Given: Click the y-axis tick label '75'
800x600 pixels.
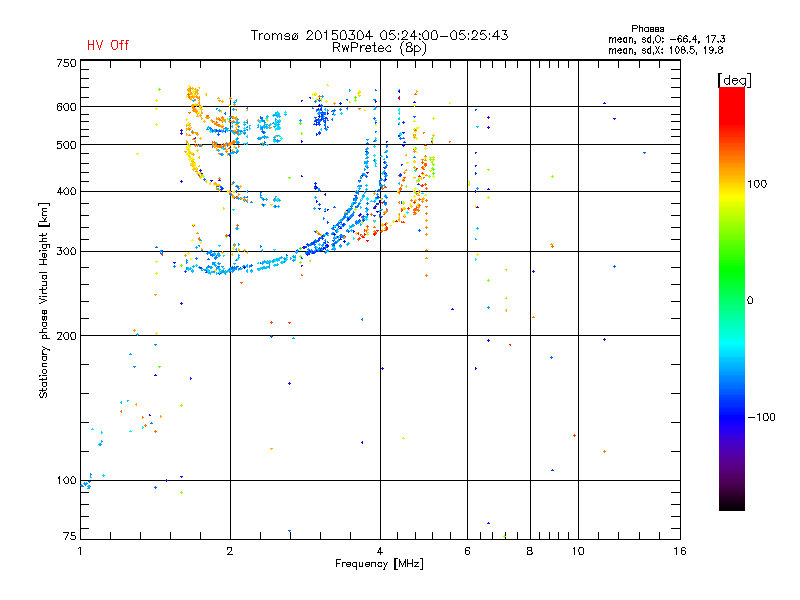Looking at the screenshot, I should [x=70, y=536].
